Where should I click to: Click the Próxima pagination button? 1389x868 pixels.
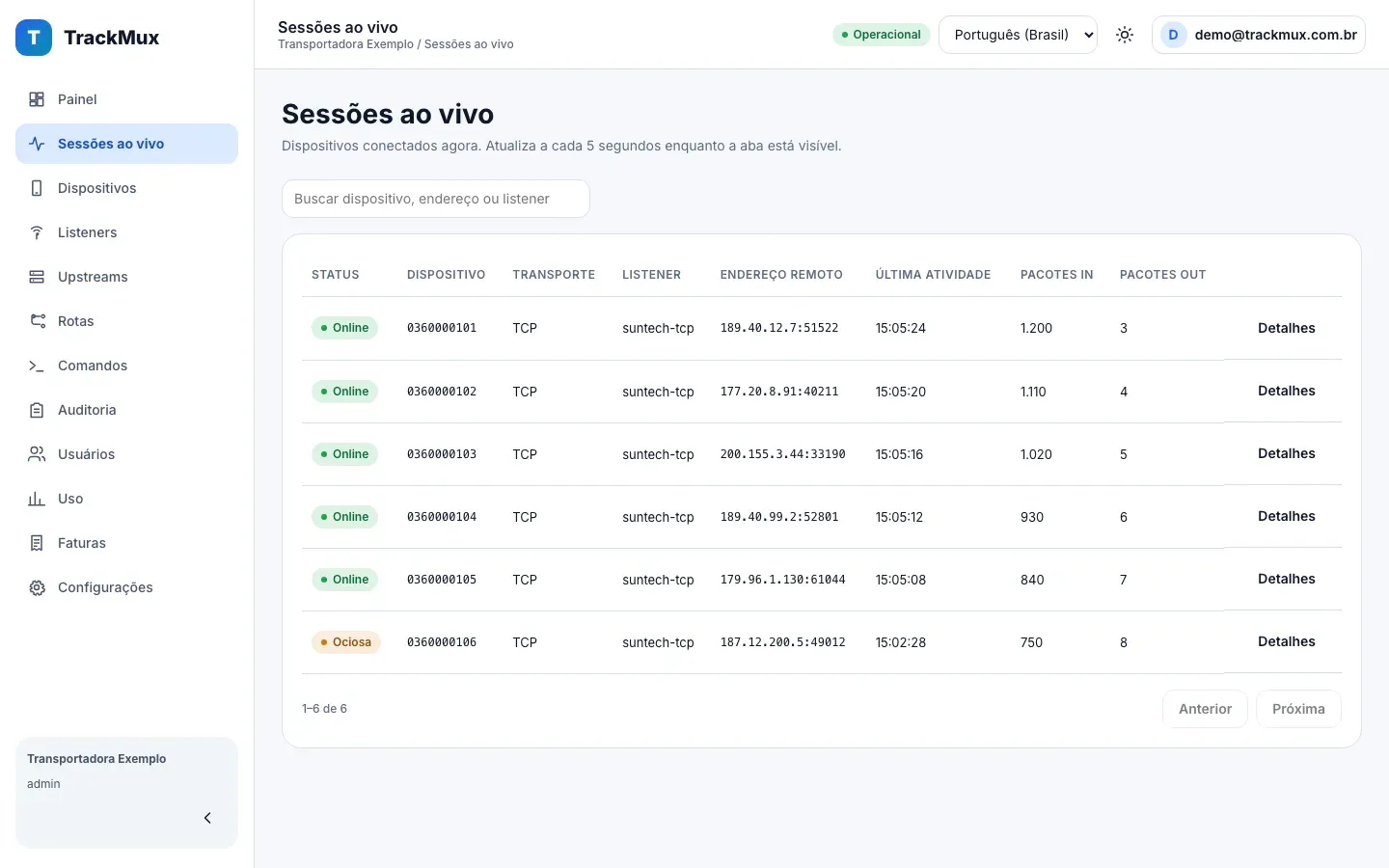point(1298,709)
